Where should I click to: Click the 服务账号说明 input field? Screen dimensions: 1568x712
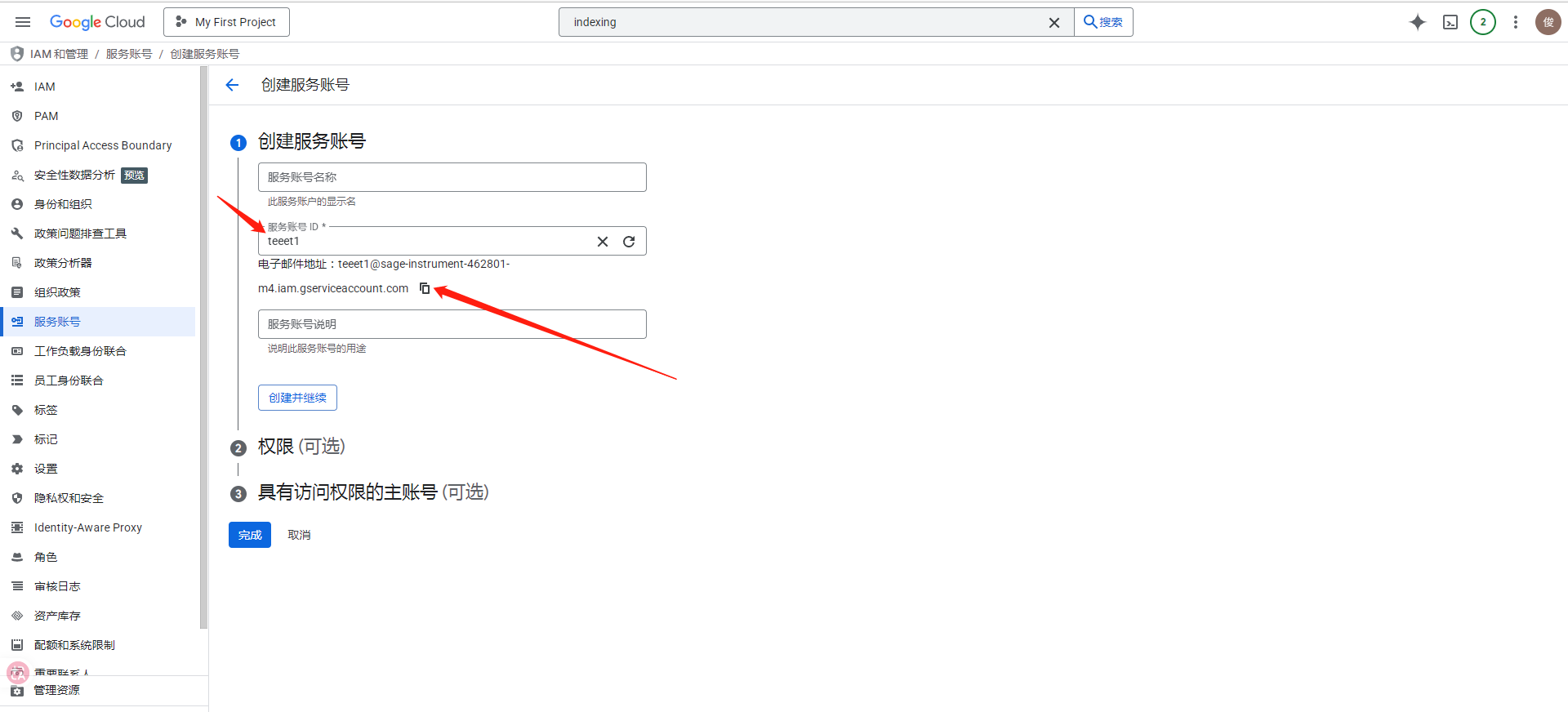pos(452,324)
